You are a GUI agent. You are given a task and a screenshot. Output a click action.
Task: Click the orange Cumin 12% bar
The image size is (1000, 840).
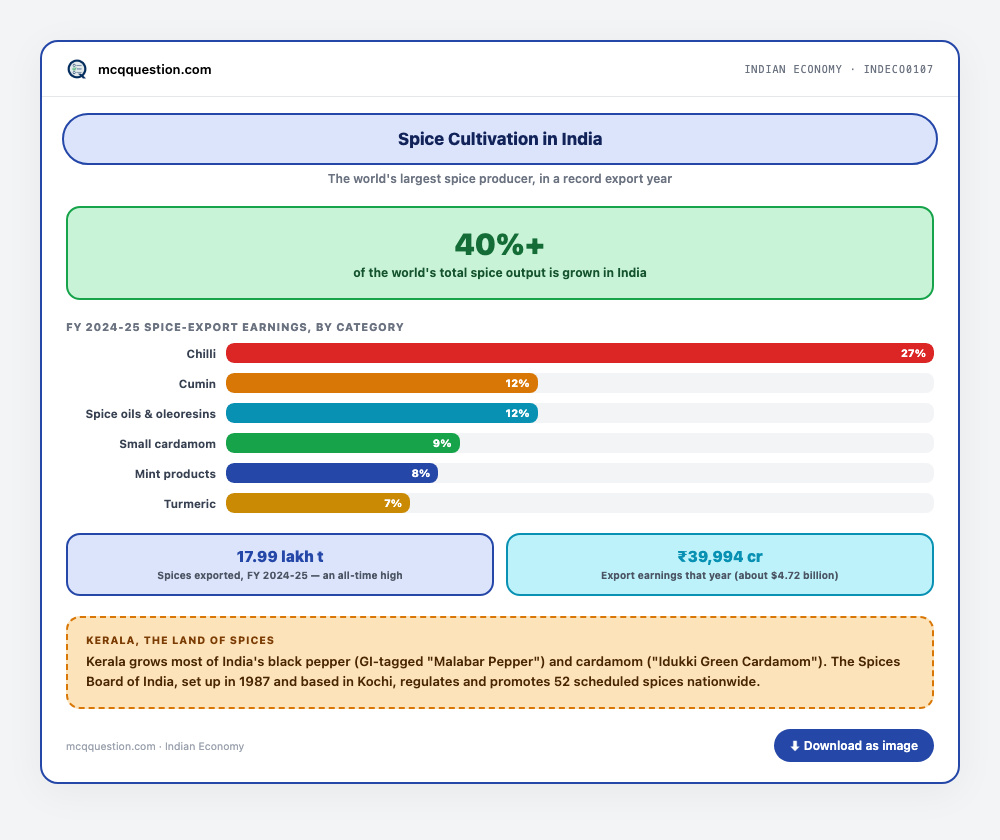[382, 383]
